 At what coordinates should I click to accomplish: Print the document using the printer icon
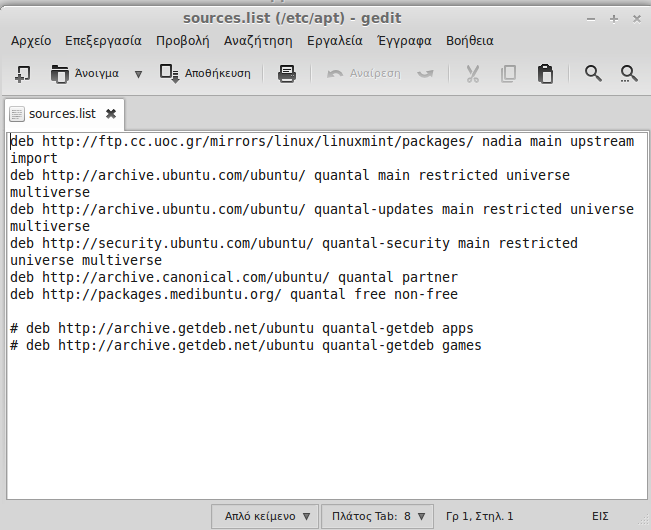click(287, 74)
